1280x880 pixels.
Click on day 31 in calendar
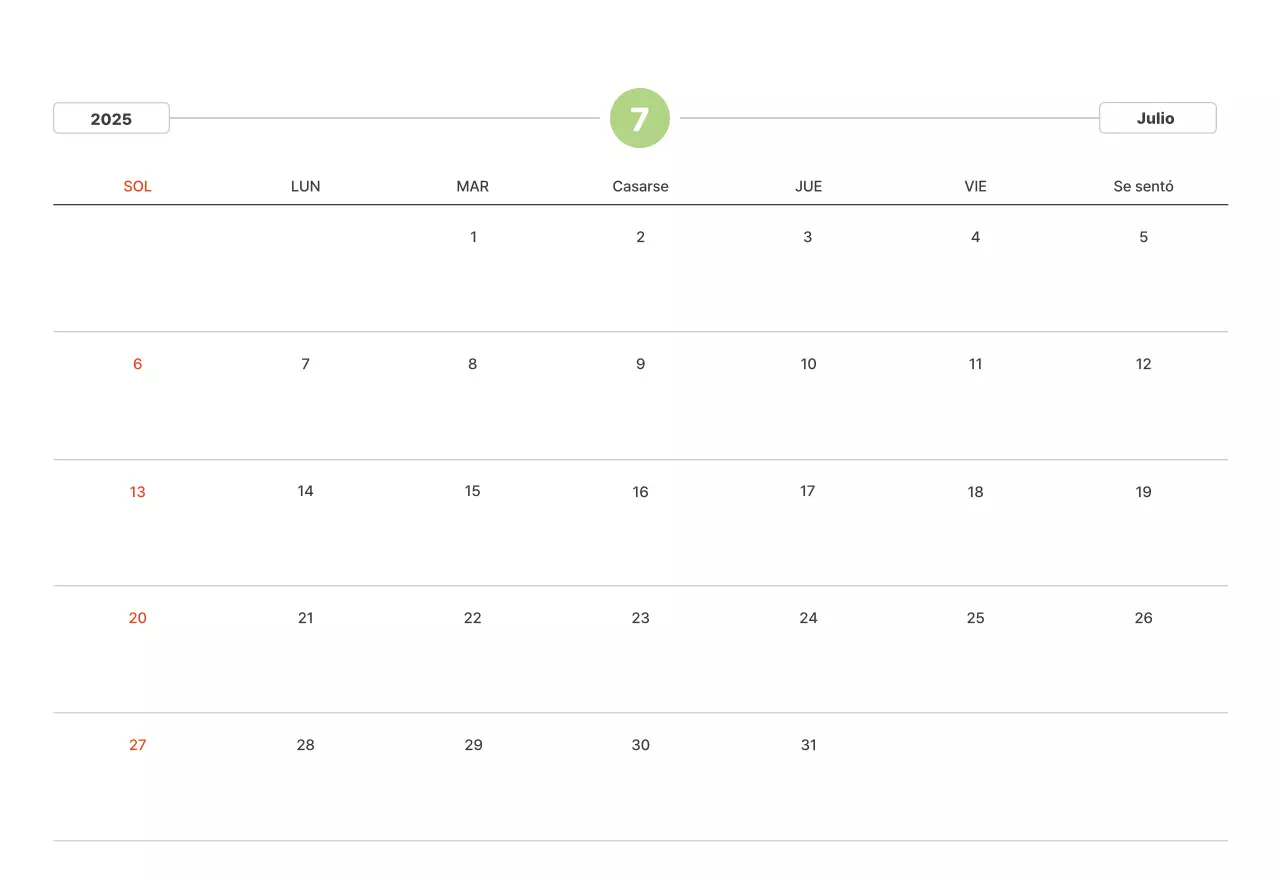coord(808,745)
